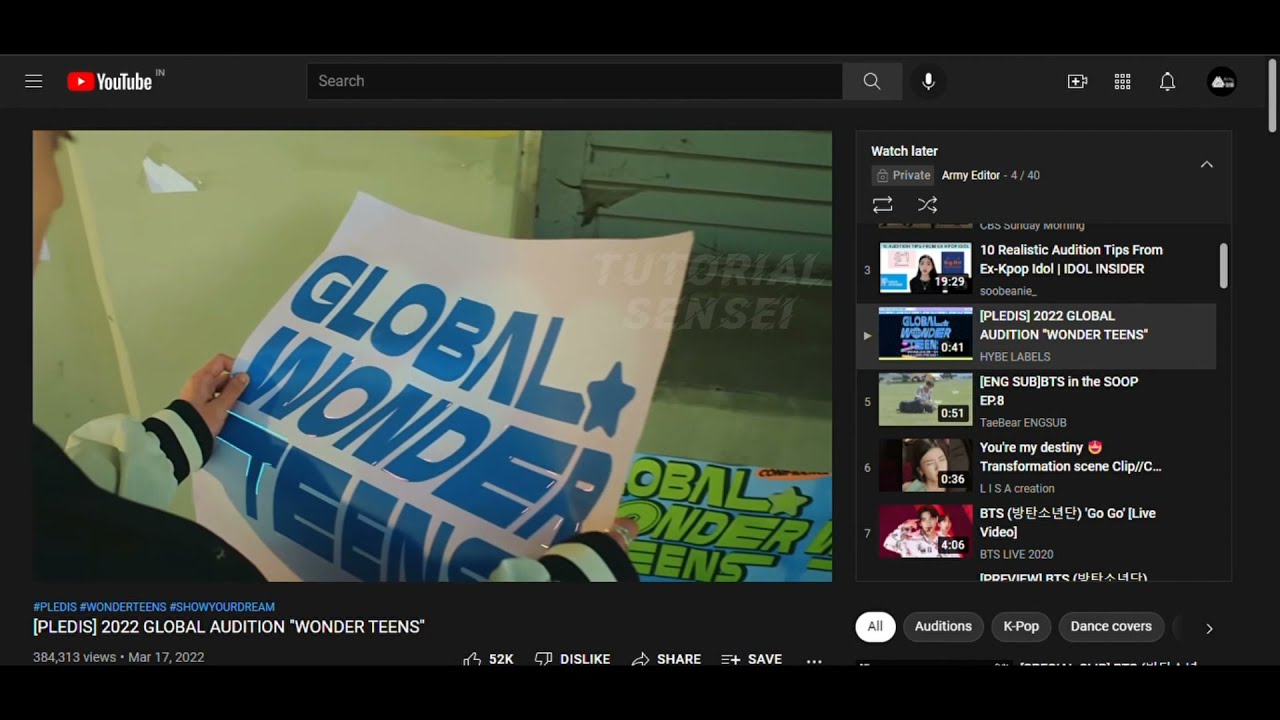Click 'L I S A creation' channel name
Screen dimensions: 1280x720
pos(1017,489)
